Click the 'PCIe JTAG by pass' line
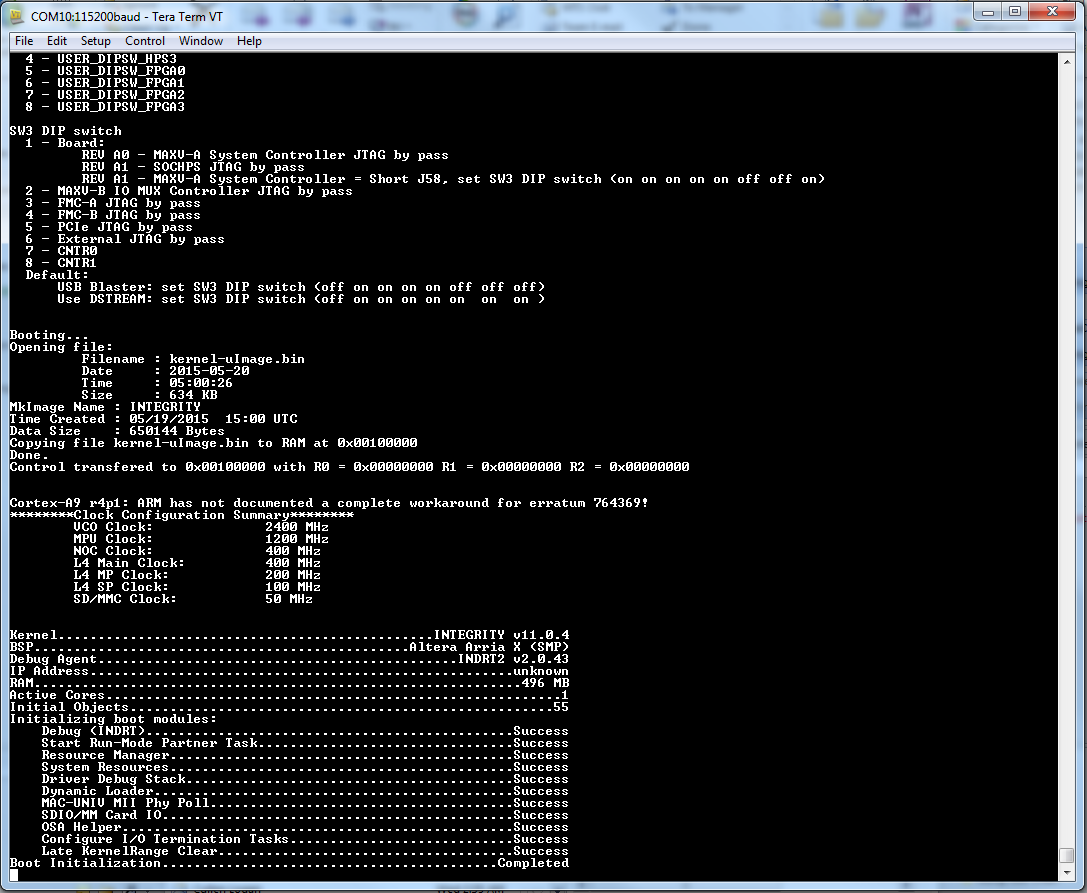This screenshot has width=1087, height=893. point(109,227)
